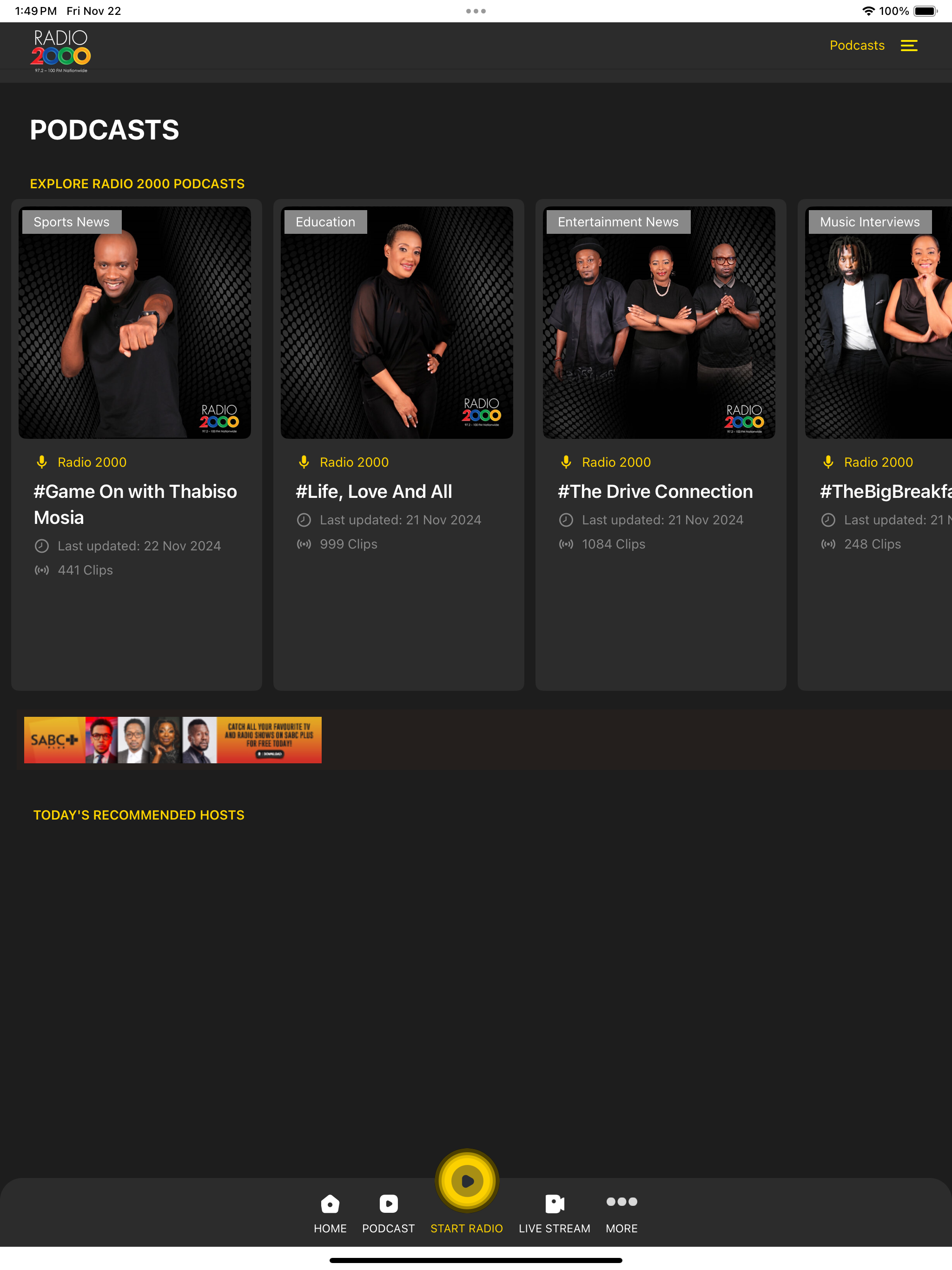Tap the Music Interviews podcast cover image
952x1270 pixels.
[x=879, y=323]
